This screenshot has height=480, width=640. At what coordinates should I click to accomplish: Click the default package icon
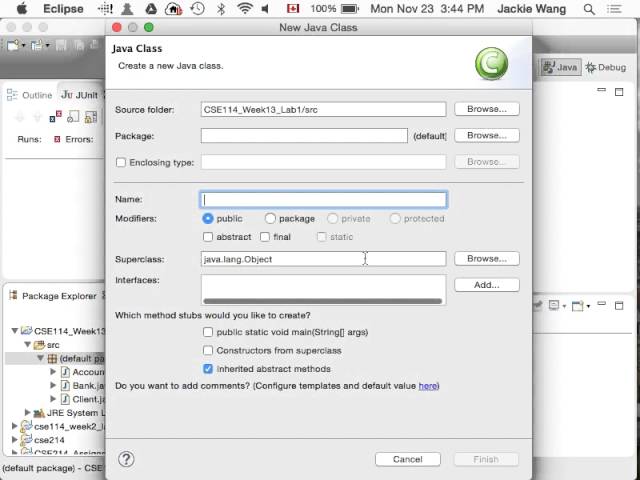coord(52,358)
